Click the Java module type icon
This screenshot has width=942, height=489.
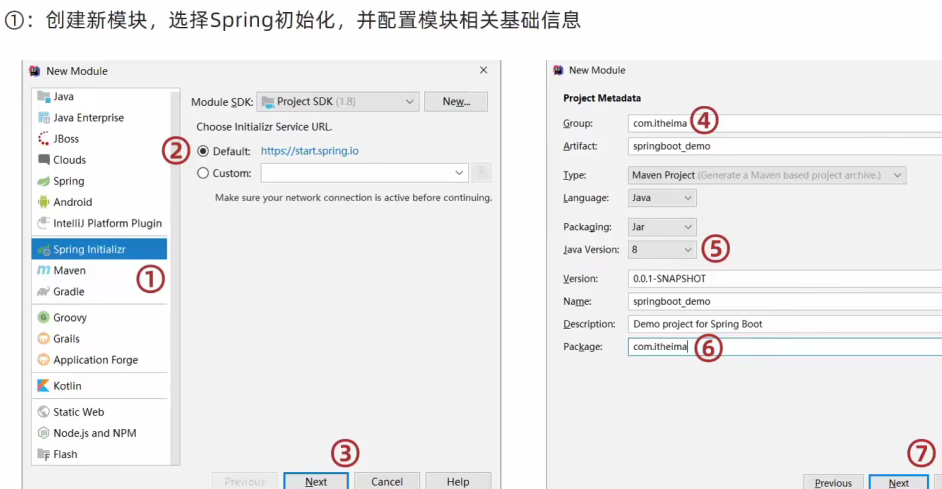tap(43, 97)
